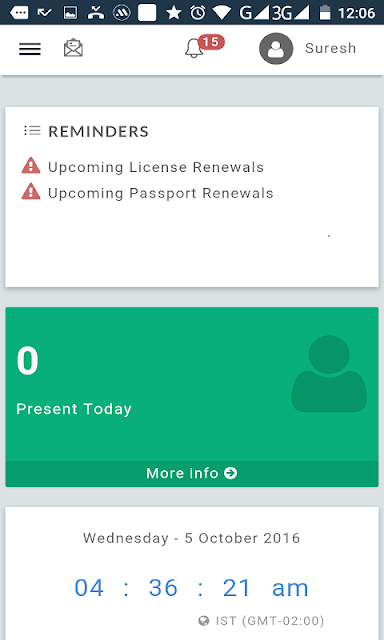Select the Present Today count of 0
Viewport: 384px width, 640px height.
(27, 361)
